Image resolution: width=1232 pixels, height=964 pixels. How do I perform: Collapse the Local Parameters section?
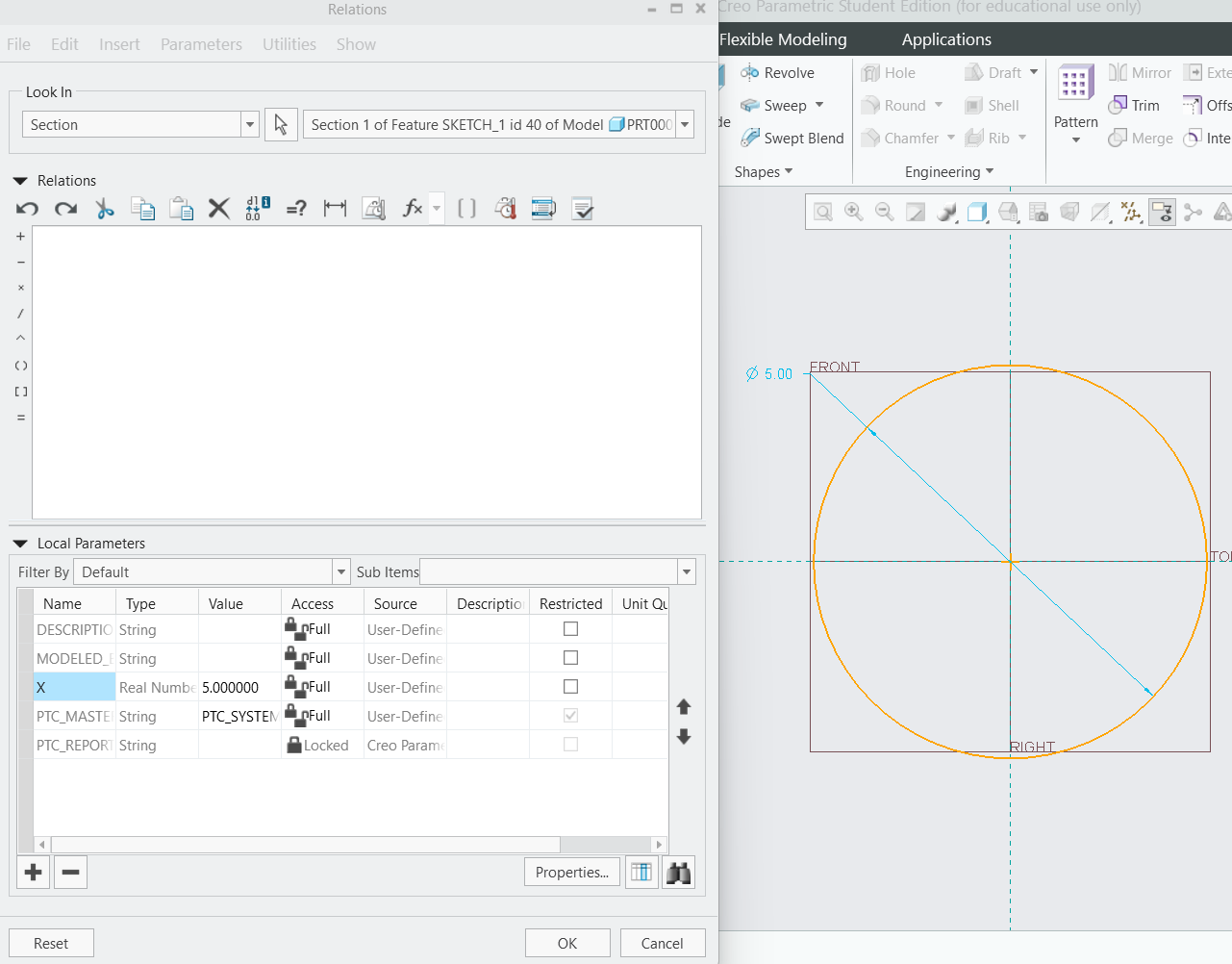tap(19, 543)
